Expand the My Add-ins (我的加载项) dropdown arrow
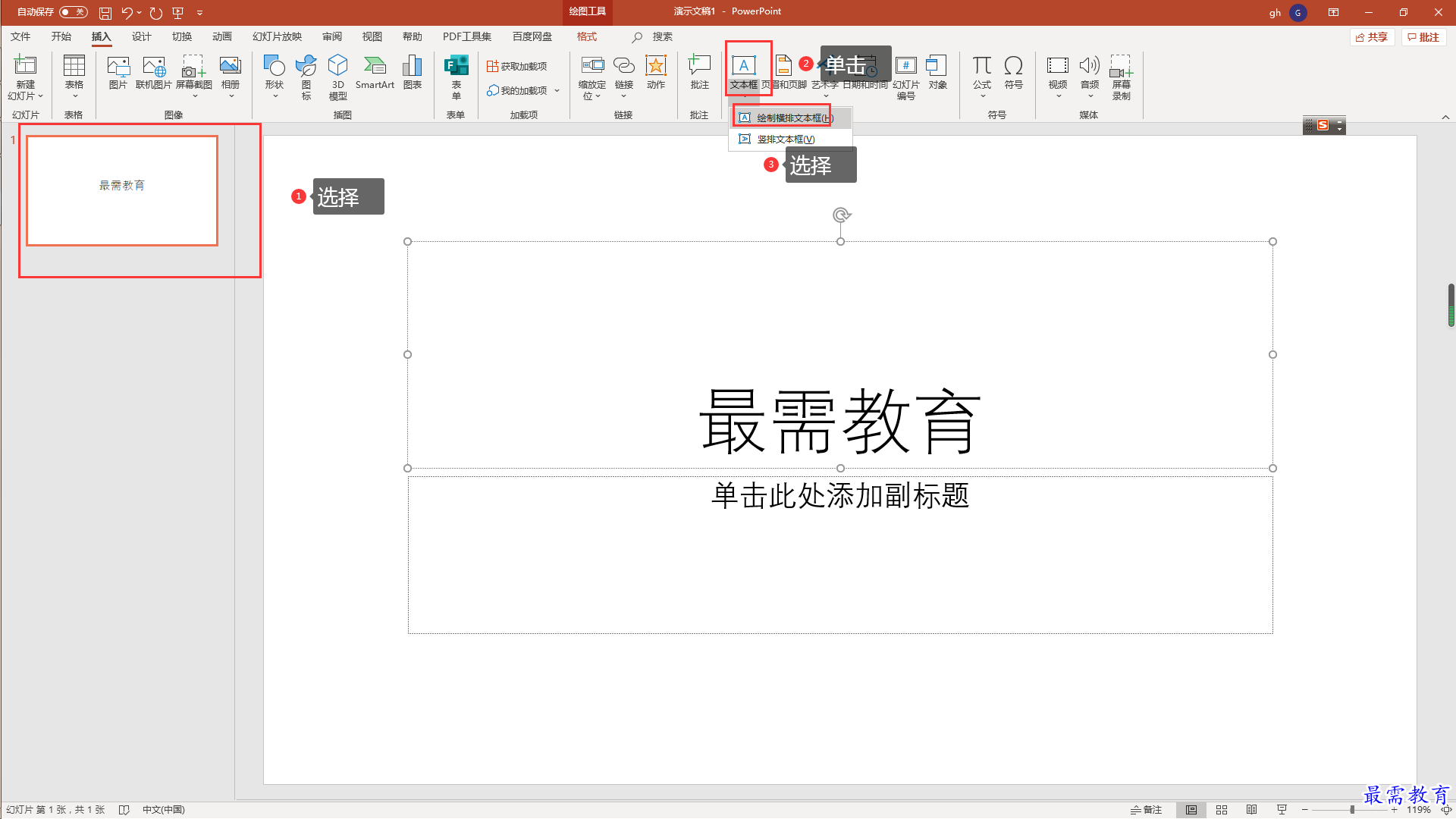 557,91
